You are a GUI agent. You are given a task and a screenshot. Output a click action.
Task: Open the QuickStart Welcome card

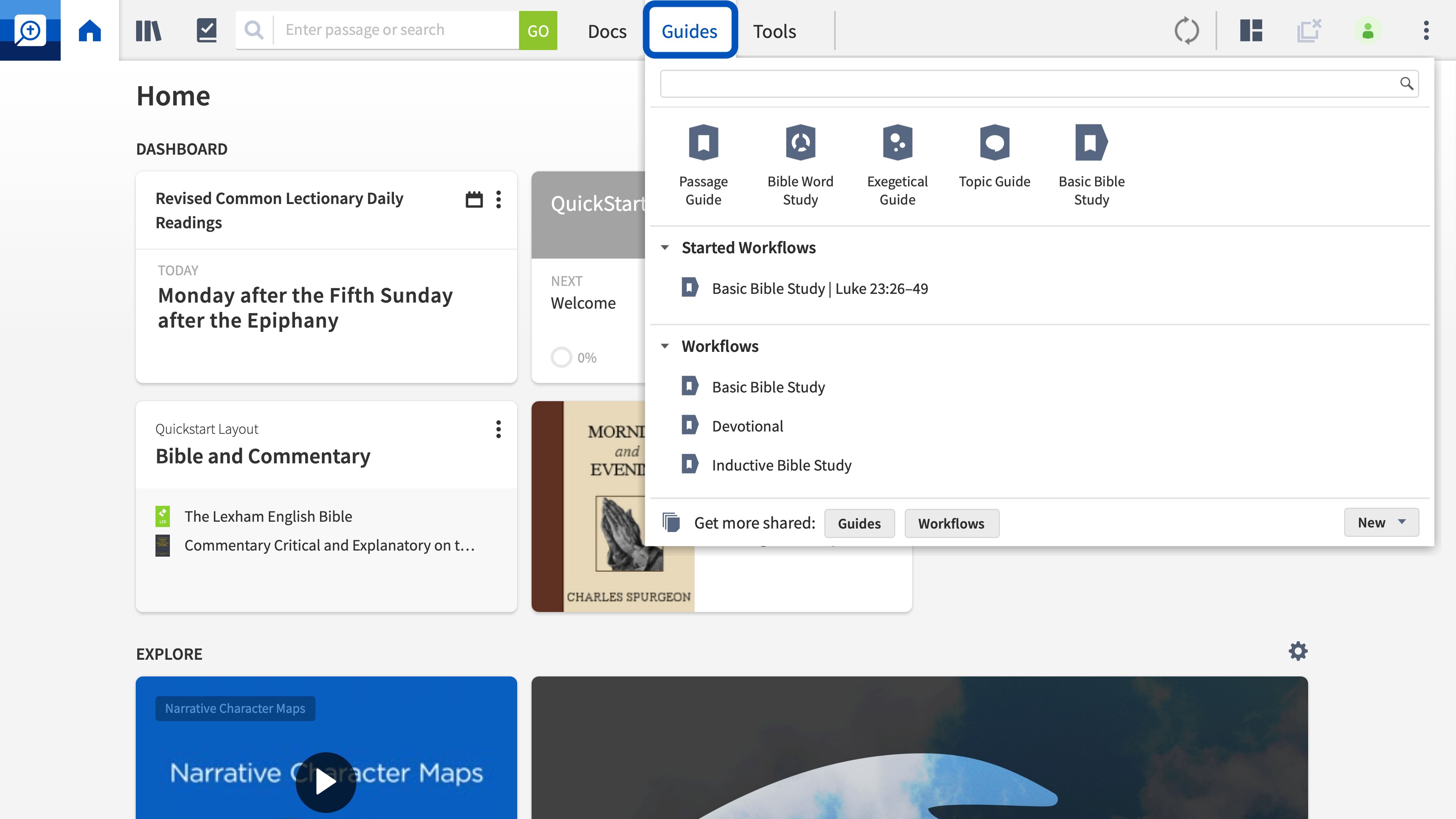588,277
